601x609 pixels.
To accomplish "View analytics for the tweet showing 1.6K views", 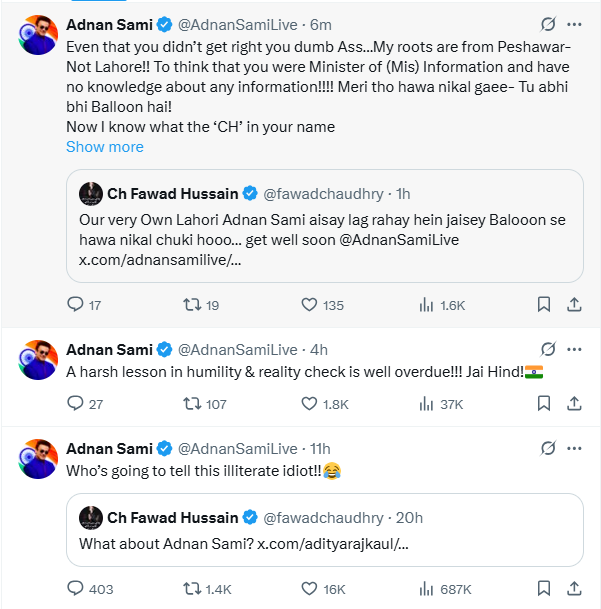I will click(x=426, y=304).
